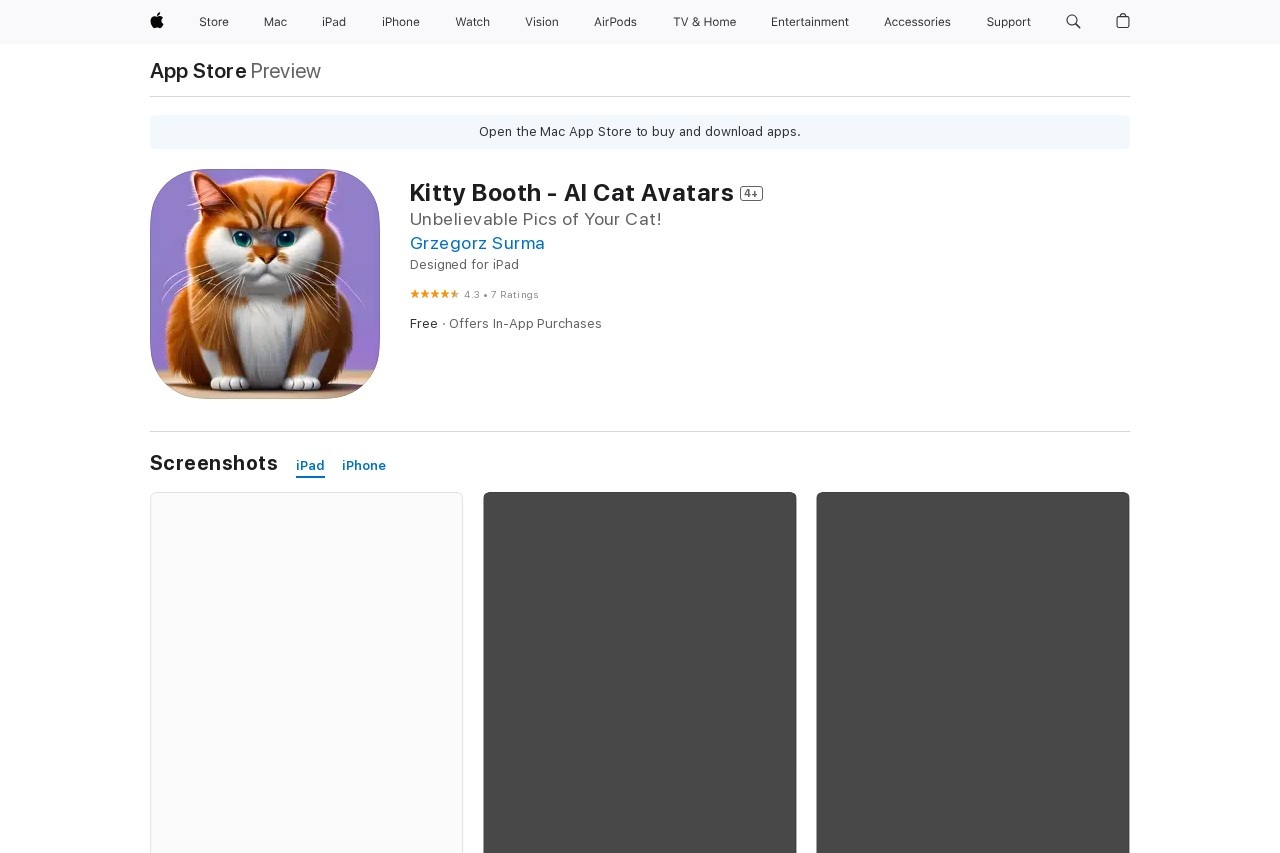Open the iPhone nav menu
Image resolution: width=1280 pixels, height=853 pixels.
point(401,22)
